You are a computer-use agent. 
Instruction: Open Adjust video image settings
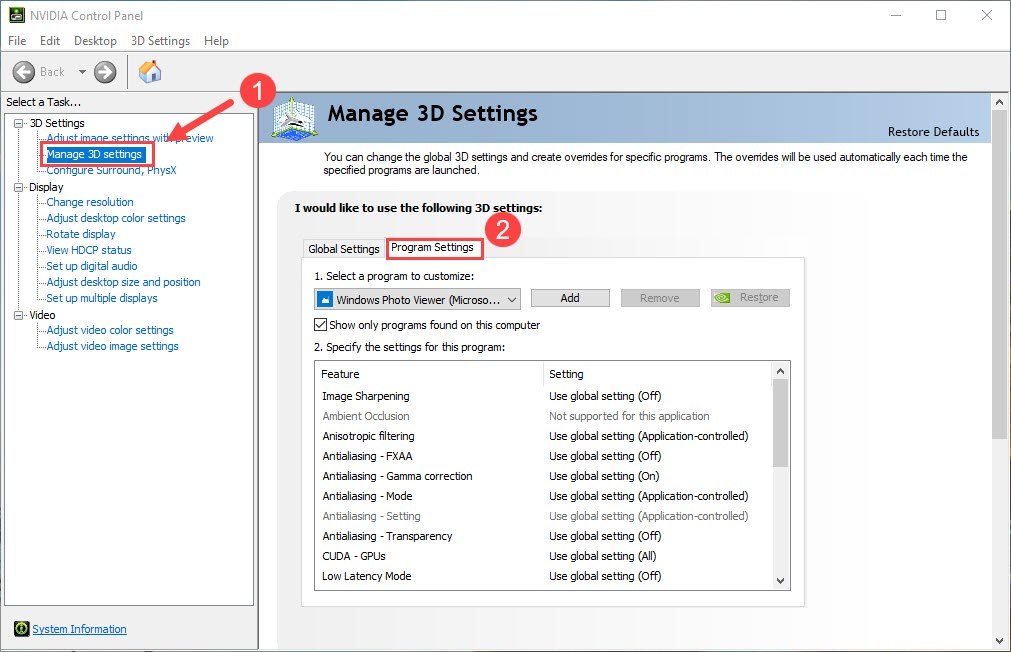click(x=112, y=346)
